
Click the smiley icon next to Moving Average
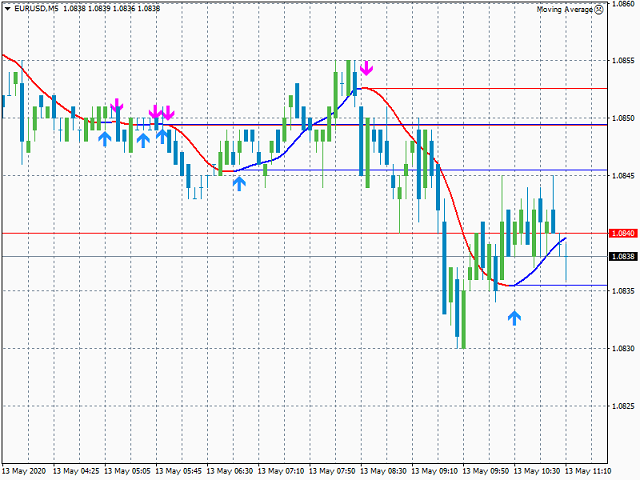pyautogui.click(x=598, y=9)
